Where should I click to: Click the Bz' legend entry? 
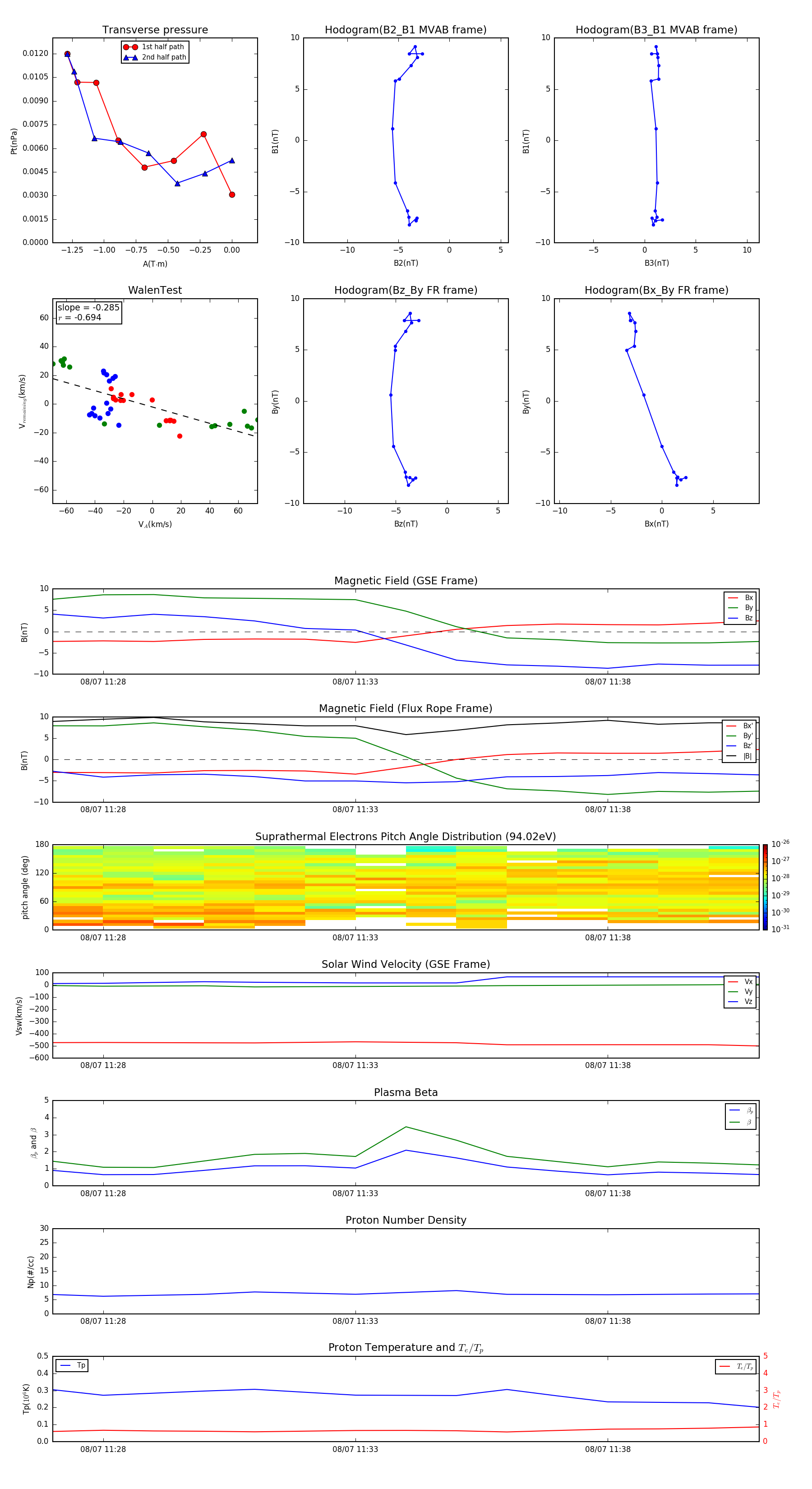(x=740, y=746)
